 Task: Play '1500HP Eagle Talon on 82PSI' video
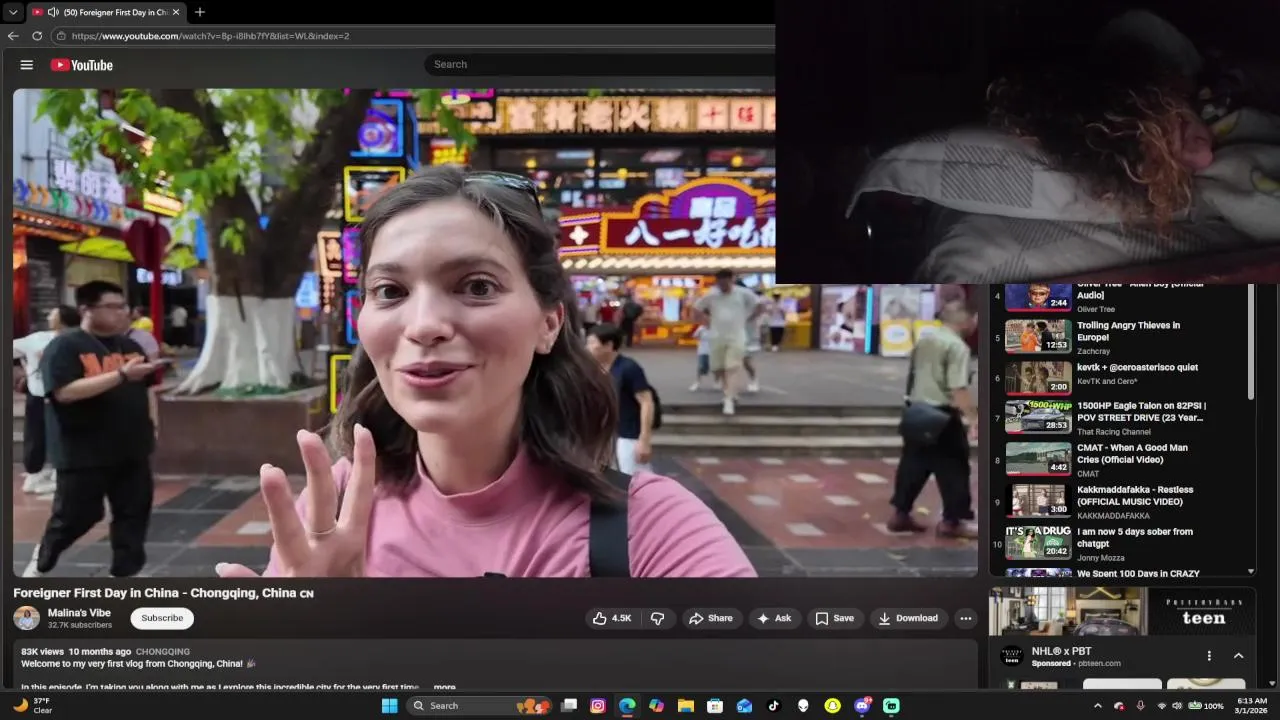(1120, 418)
